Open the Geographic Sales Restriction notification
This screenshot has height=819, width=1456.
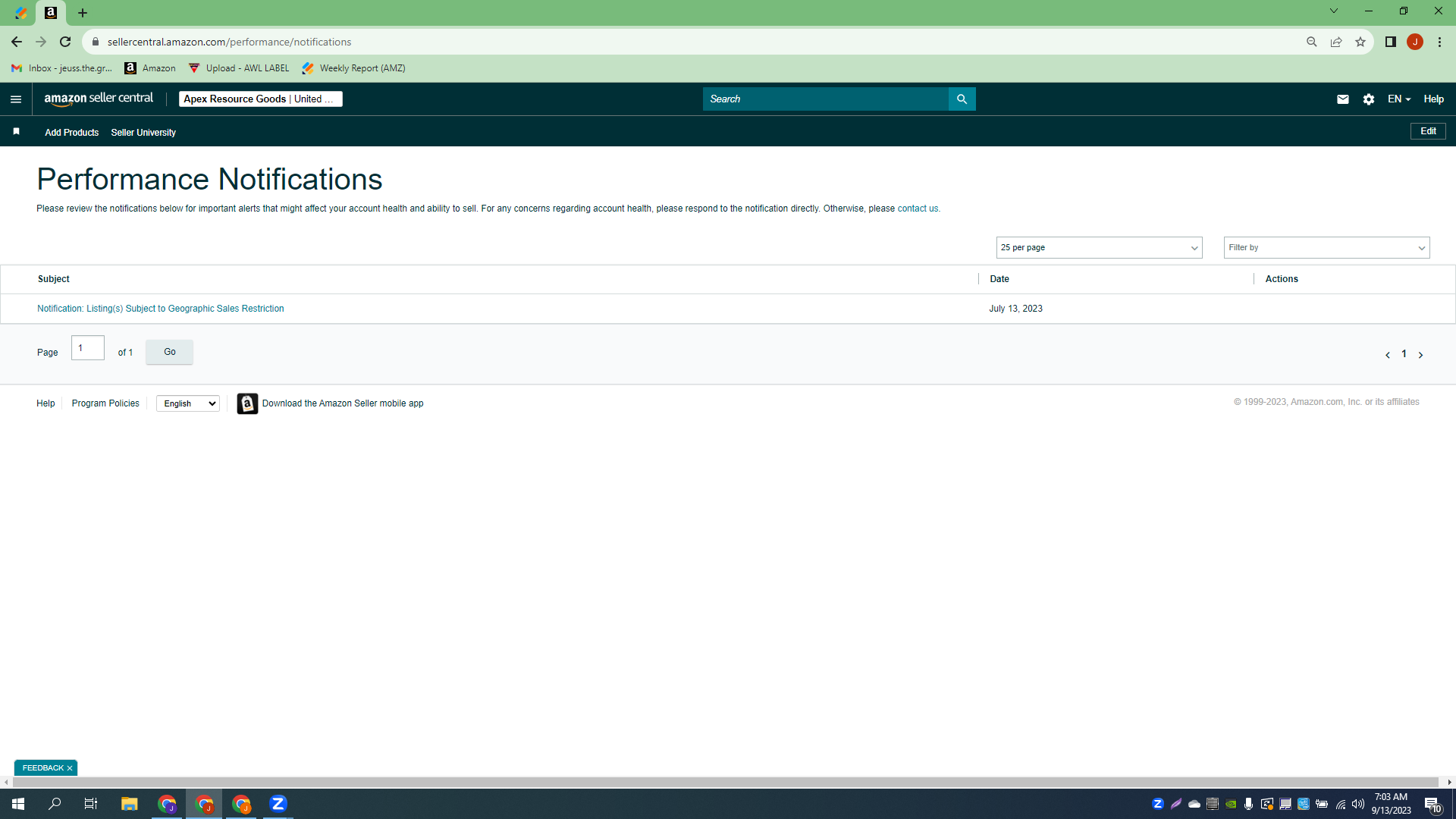tap(161, 309)
